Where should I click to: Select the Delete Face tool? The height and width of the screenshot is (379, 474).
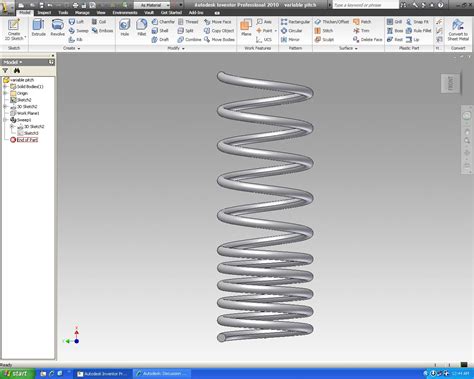point(368,40)
